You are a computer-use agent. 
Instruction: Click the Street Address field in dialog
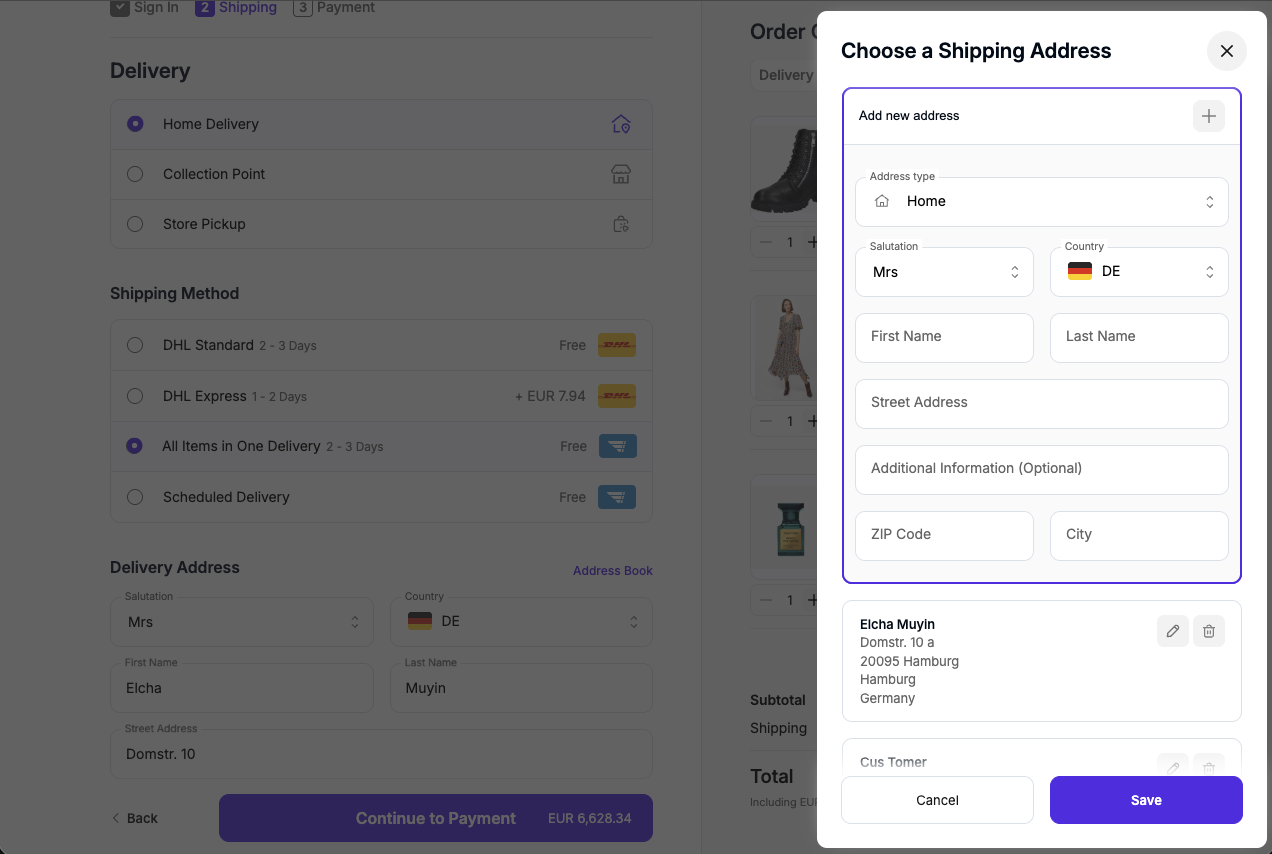[x=1042, y=404]
